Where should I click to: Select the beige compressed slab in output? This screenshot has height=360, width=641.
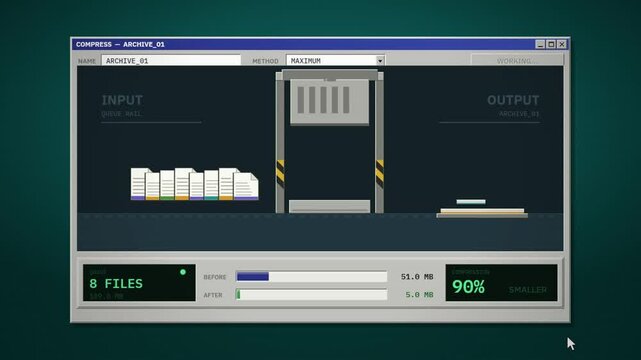click(482, 211)
